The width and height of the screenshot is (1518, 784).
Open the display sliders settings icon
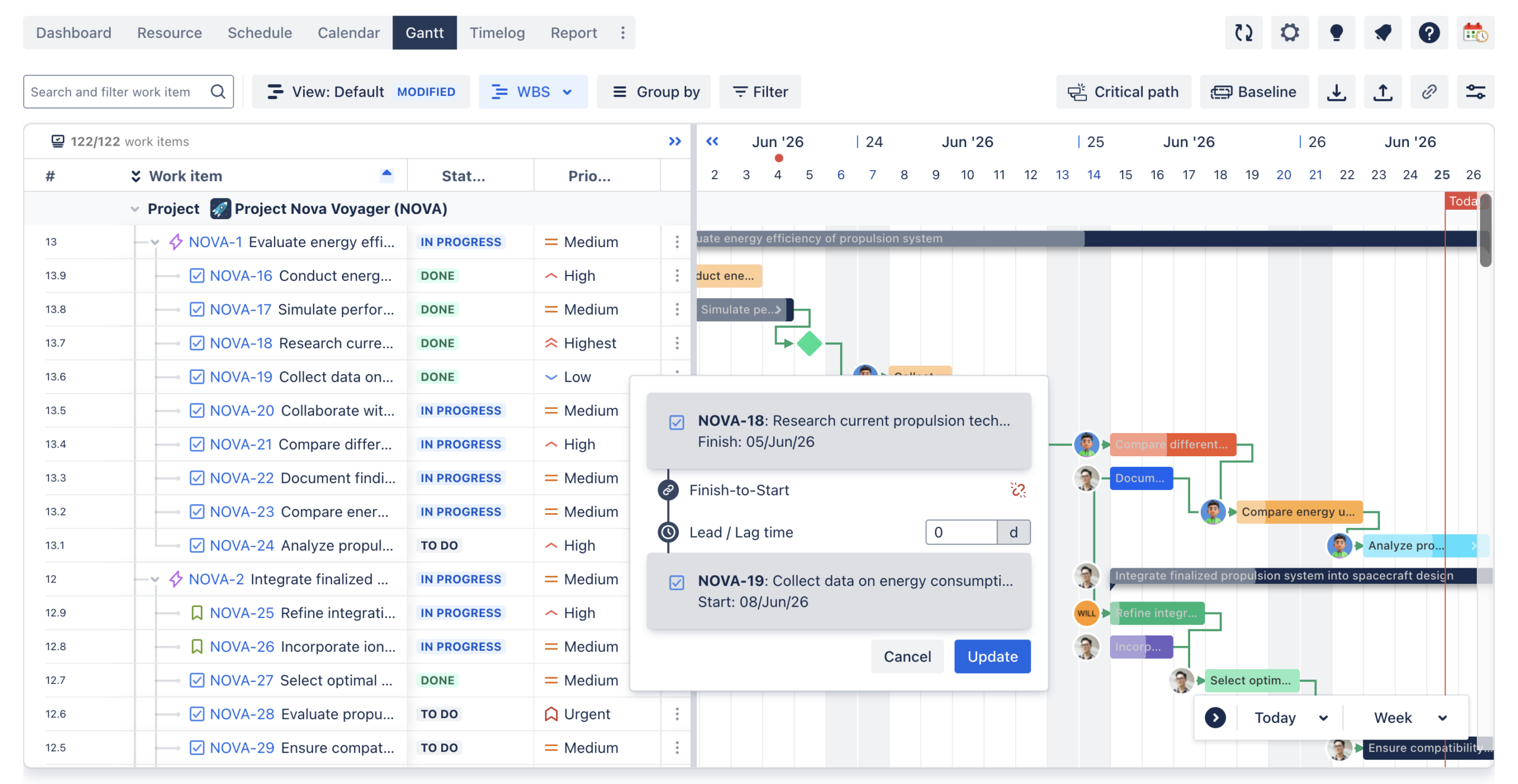pos(1475,92)
